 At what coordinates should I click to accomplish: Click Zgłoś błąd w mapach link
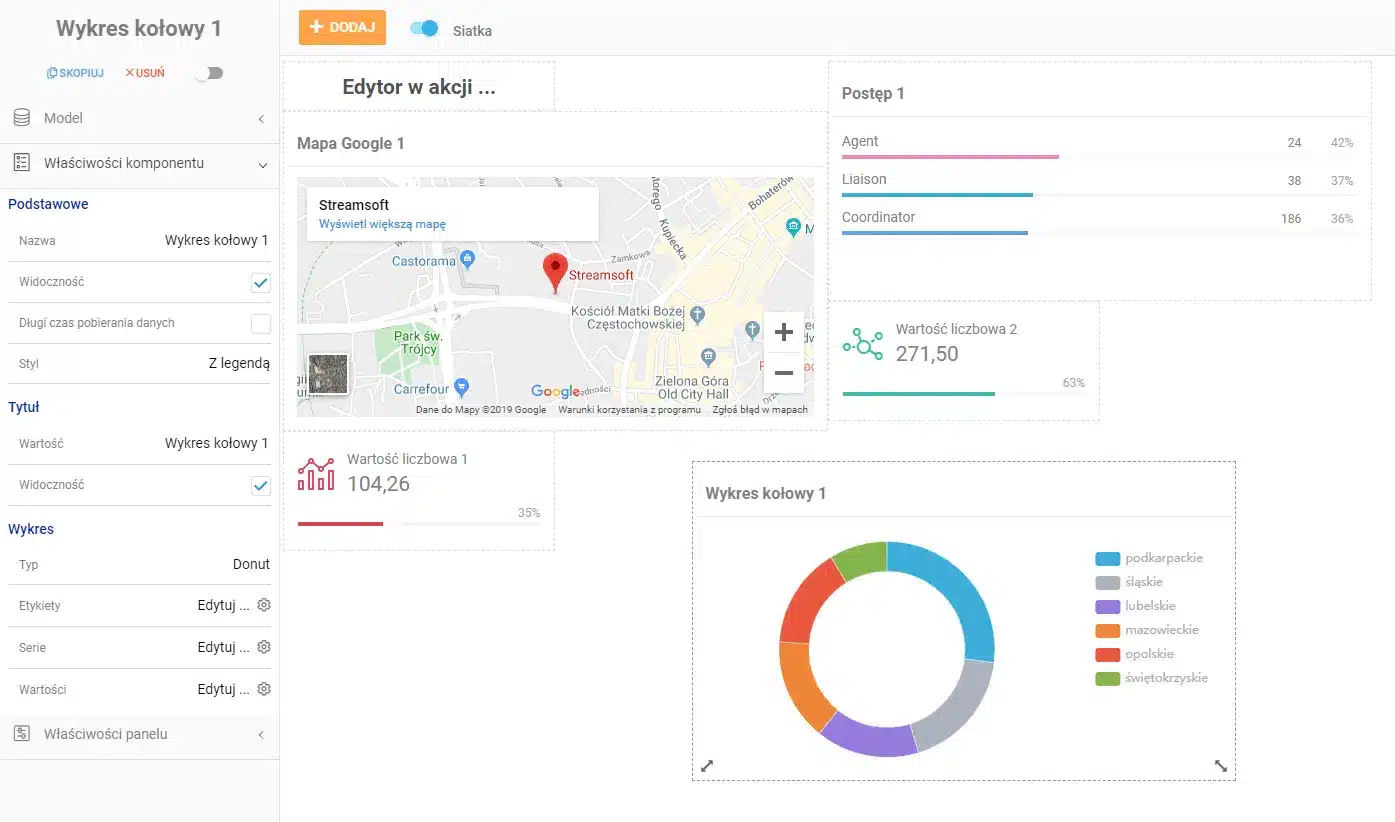(x=760, y=410)
